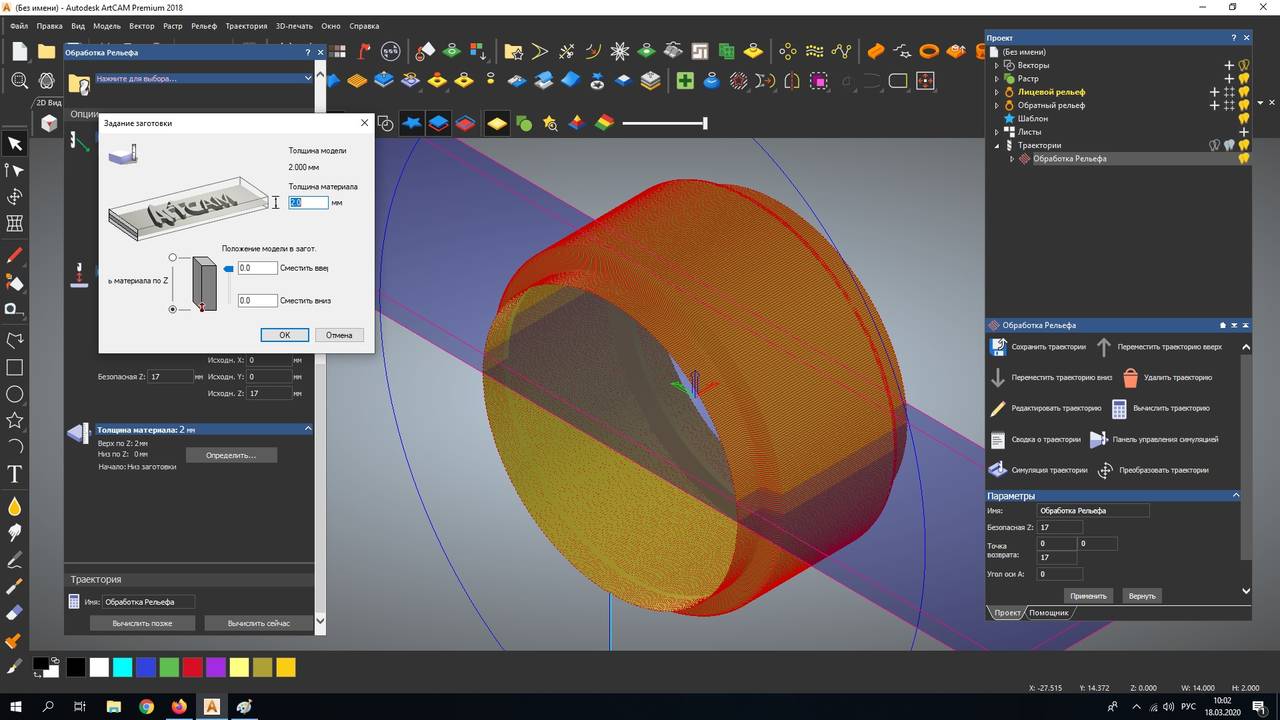
Task: Click Calculate toolpath calculator icon
Action: click(x=1119, y=408)
